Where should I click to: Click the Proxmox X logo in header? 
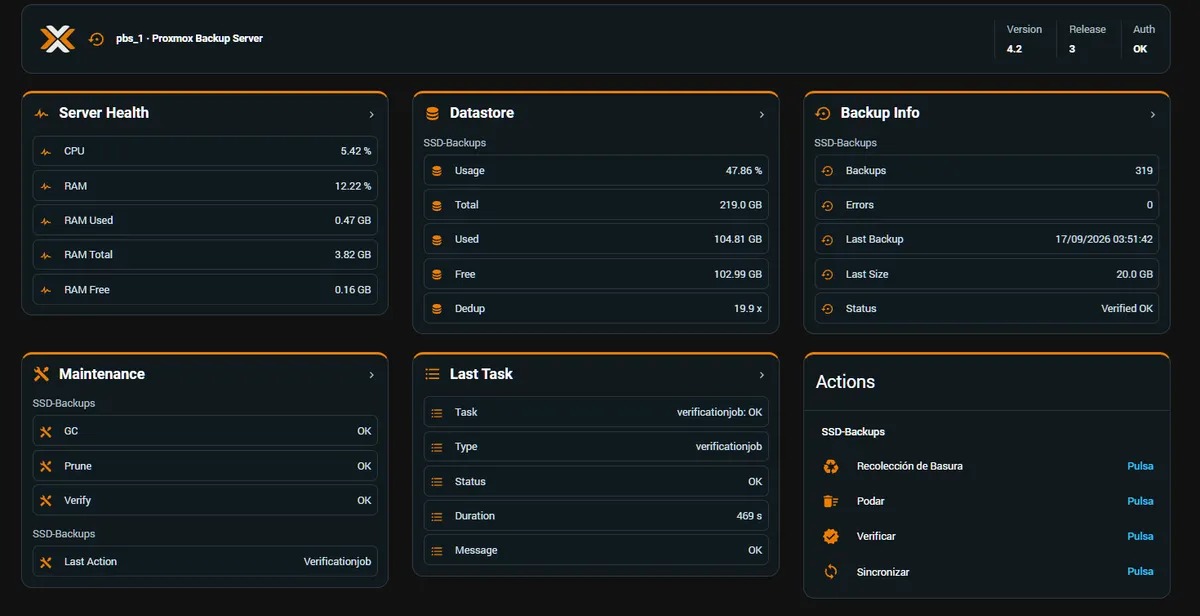pos(57,39)
